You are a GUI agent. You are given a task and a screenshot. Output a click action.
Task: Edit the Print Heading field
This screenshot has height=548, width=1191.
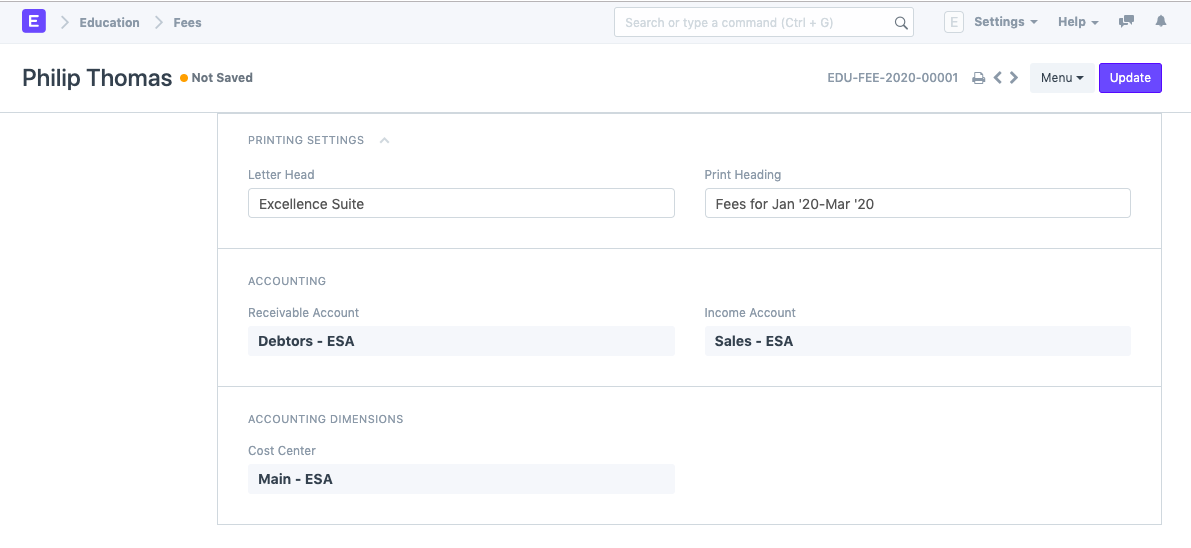point(917,204)
